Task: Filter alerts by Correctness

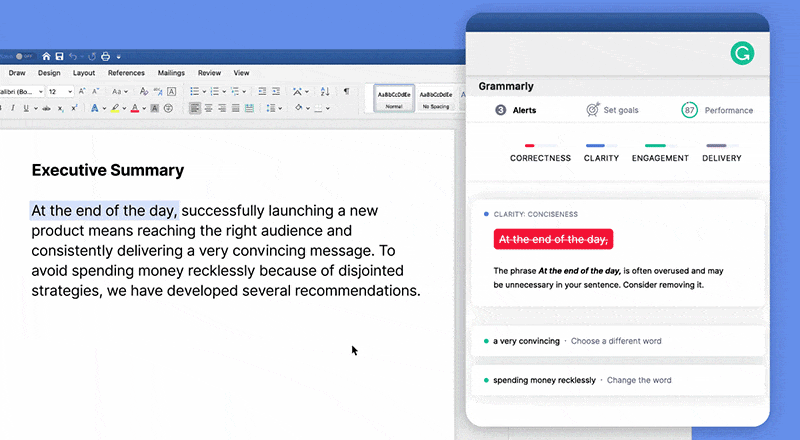Action: tap(540, 154)
